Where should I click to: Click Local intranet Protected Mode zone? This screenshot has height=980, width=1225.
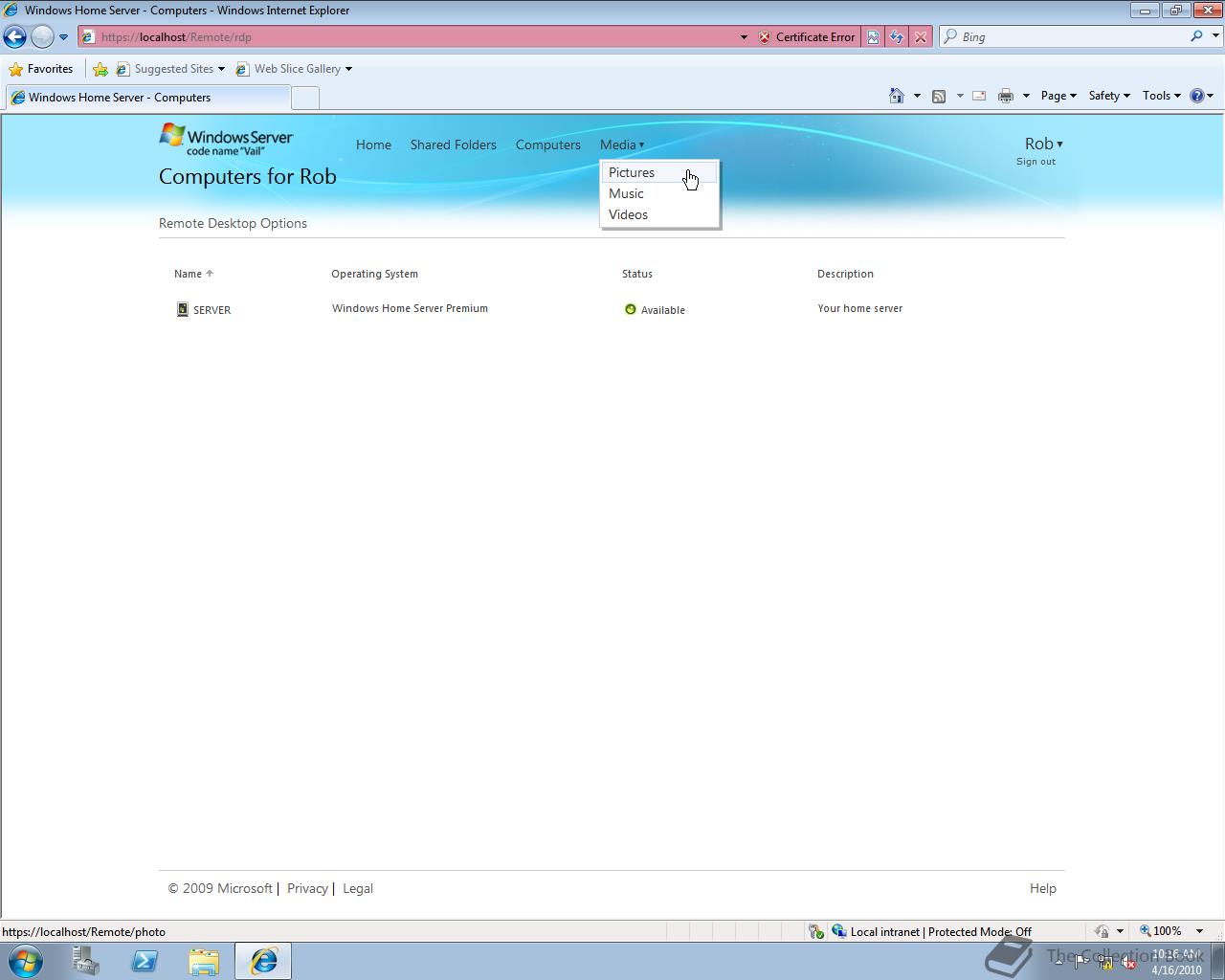point(931,931)
